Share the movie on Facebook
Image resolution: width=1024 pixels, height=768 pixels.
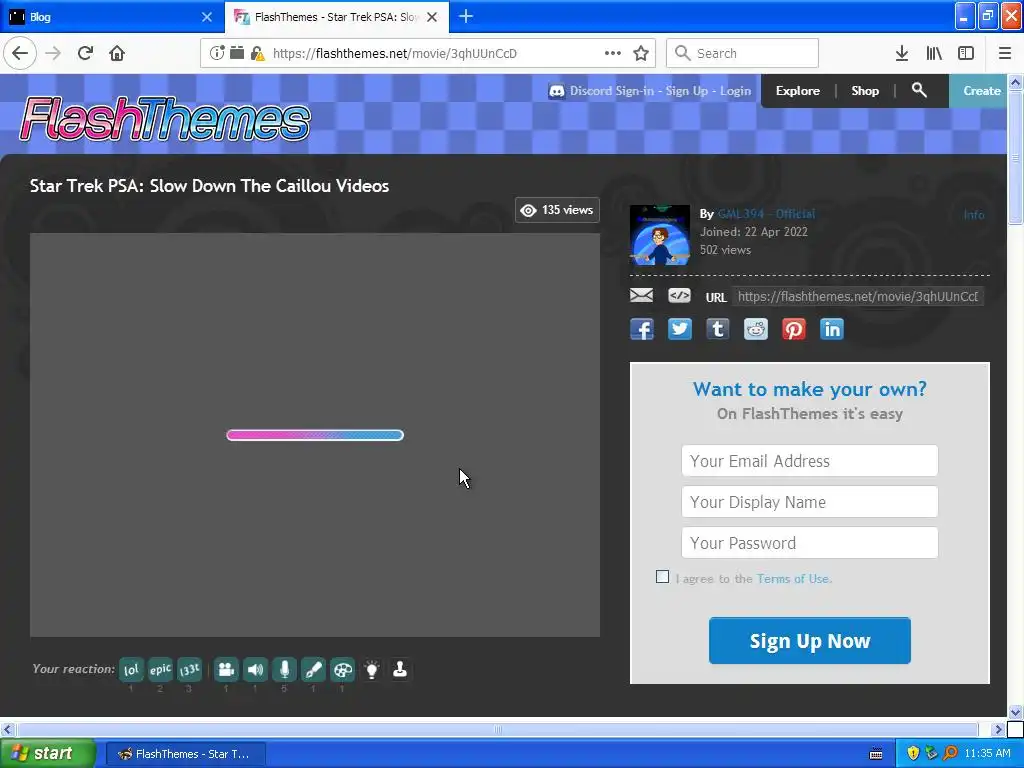click(642, 329)
